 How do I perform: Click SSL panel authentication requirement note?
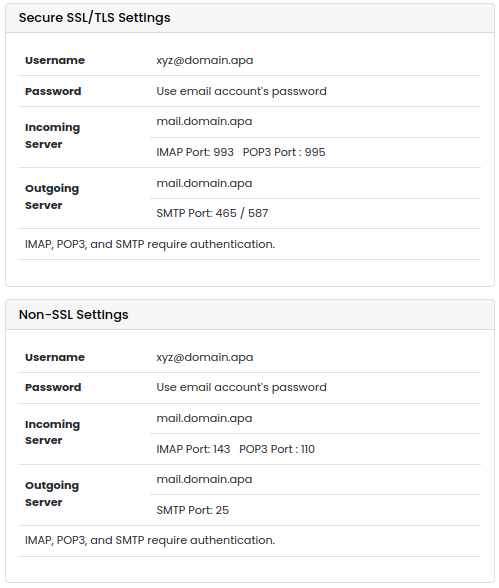pyautogui.click(x=150, y=244)
